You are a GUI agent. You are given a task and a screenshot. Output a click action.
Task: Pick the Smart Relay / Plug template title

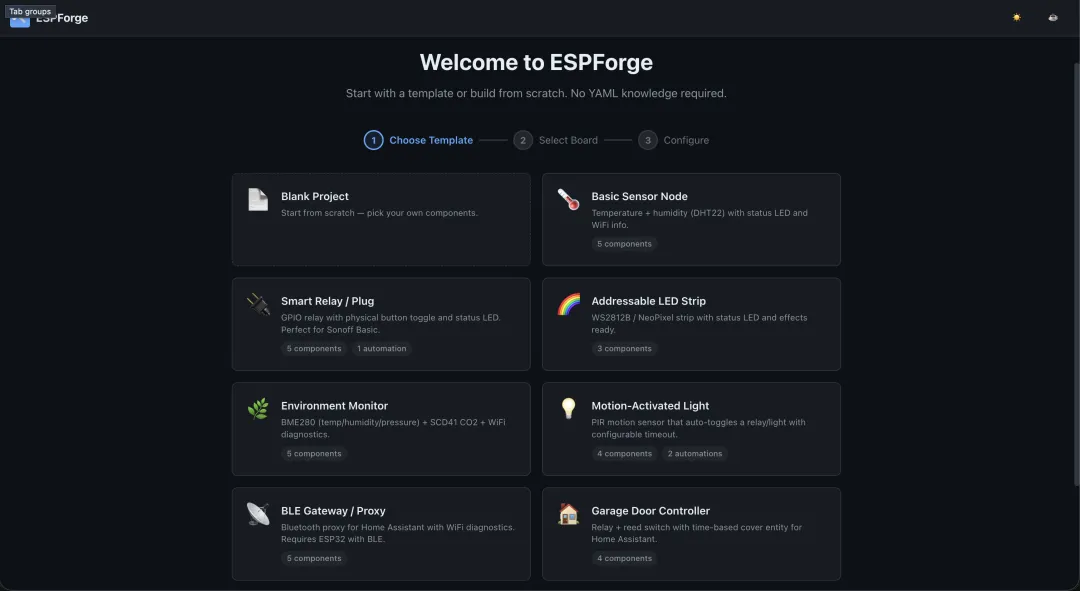[327, 301]
